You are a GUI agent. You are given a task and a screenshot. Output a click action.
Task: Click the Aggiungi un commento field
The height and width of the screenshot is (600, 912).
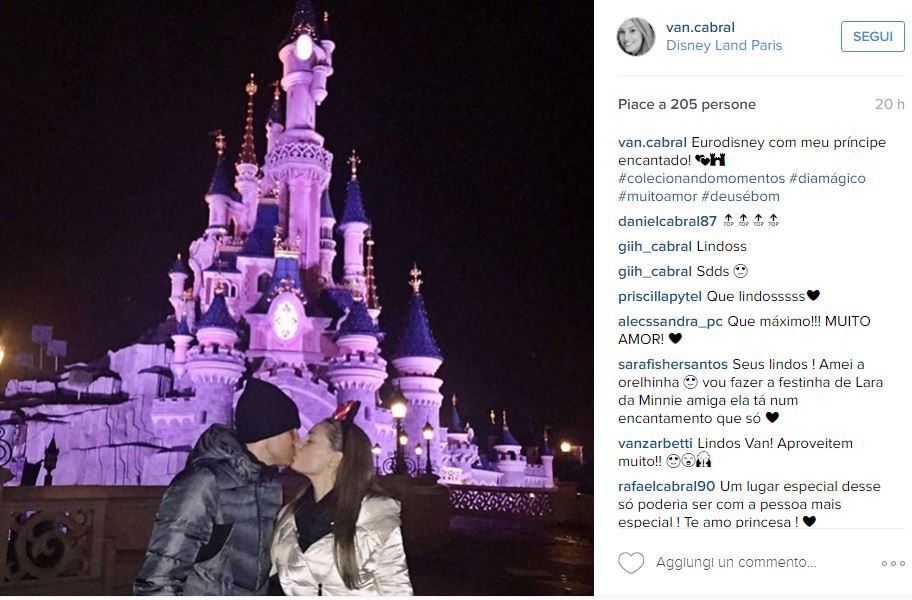coord(736,562)
